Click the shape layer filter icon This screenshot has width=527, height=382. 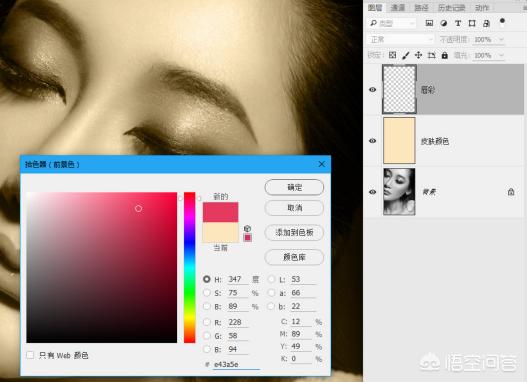(472, 23)
